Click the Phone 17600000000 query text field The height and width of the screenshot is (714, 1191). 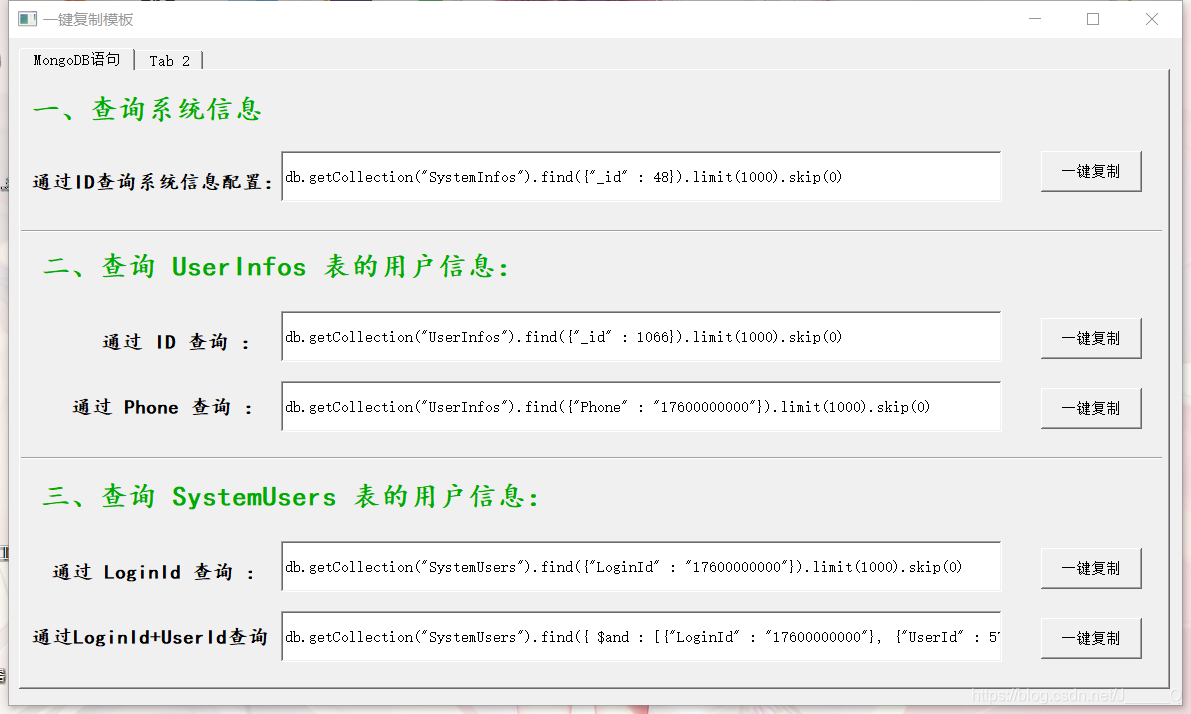(640, 406)
